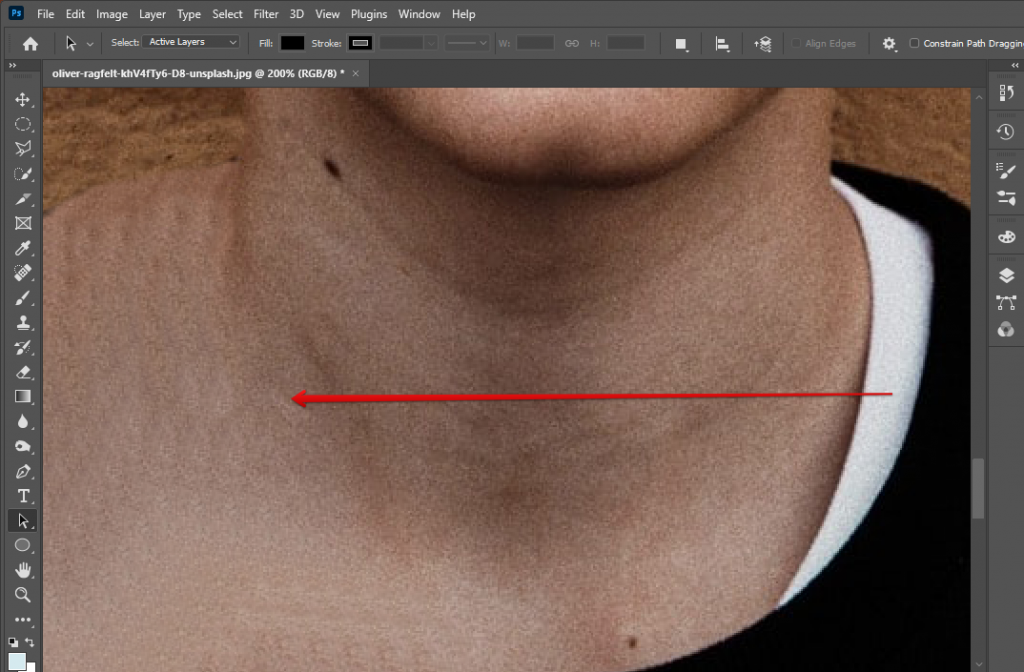Pick the Eyedropper tool
The width and height of the screenshot is (1024, 672).
[22, 248]
